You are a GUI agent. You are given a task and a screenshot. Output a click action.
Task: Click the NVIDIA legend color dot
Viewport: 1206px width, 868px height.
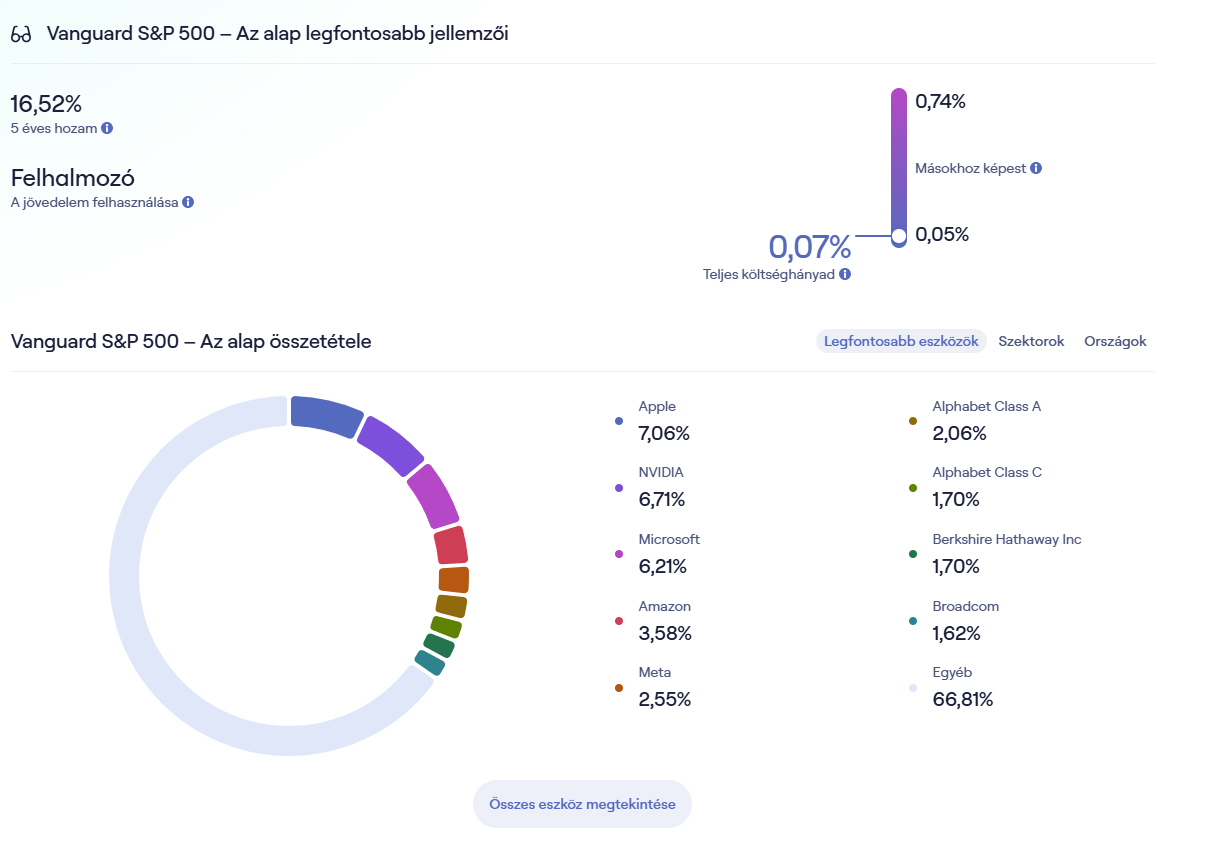click(619, 488)
